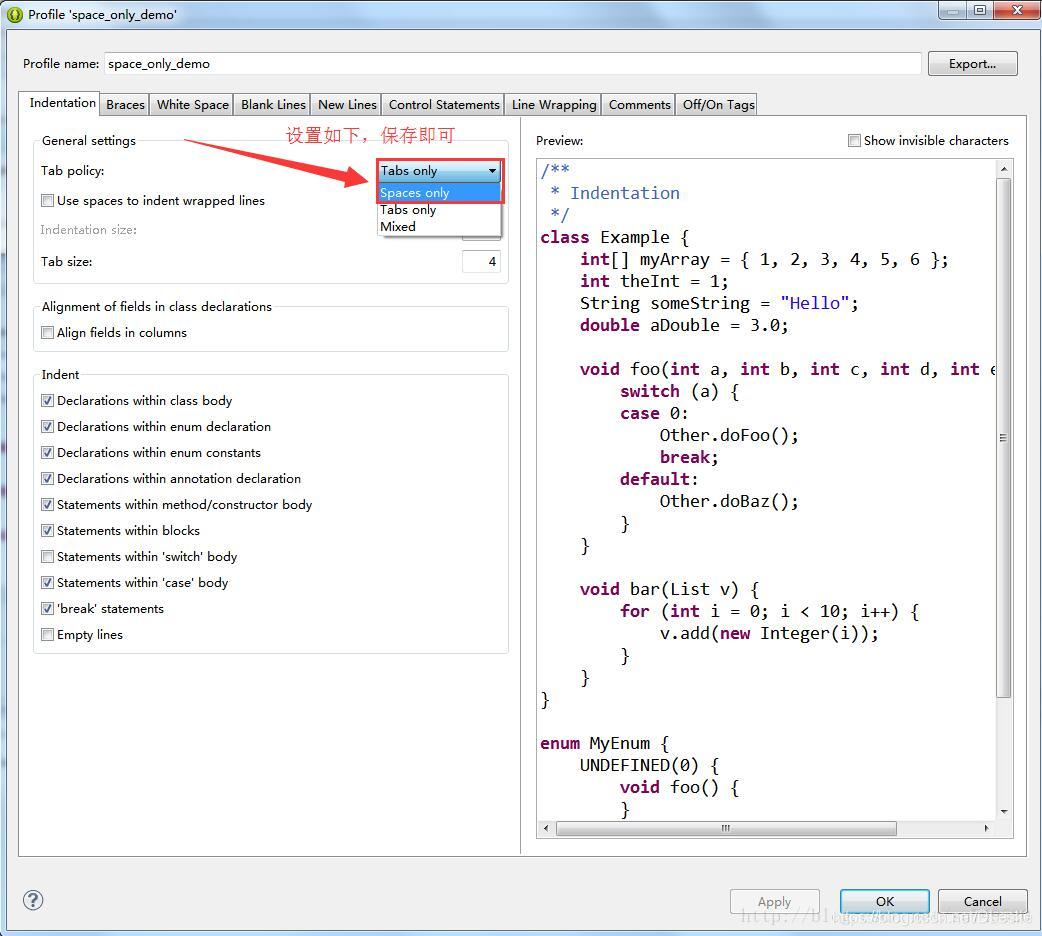Toggle 'Declarations within annotation declaration' checkbox
1042x936 pixels.
coord(47,478)
